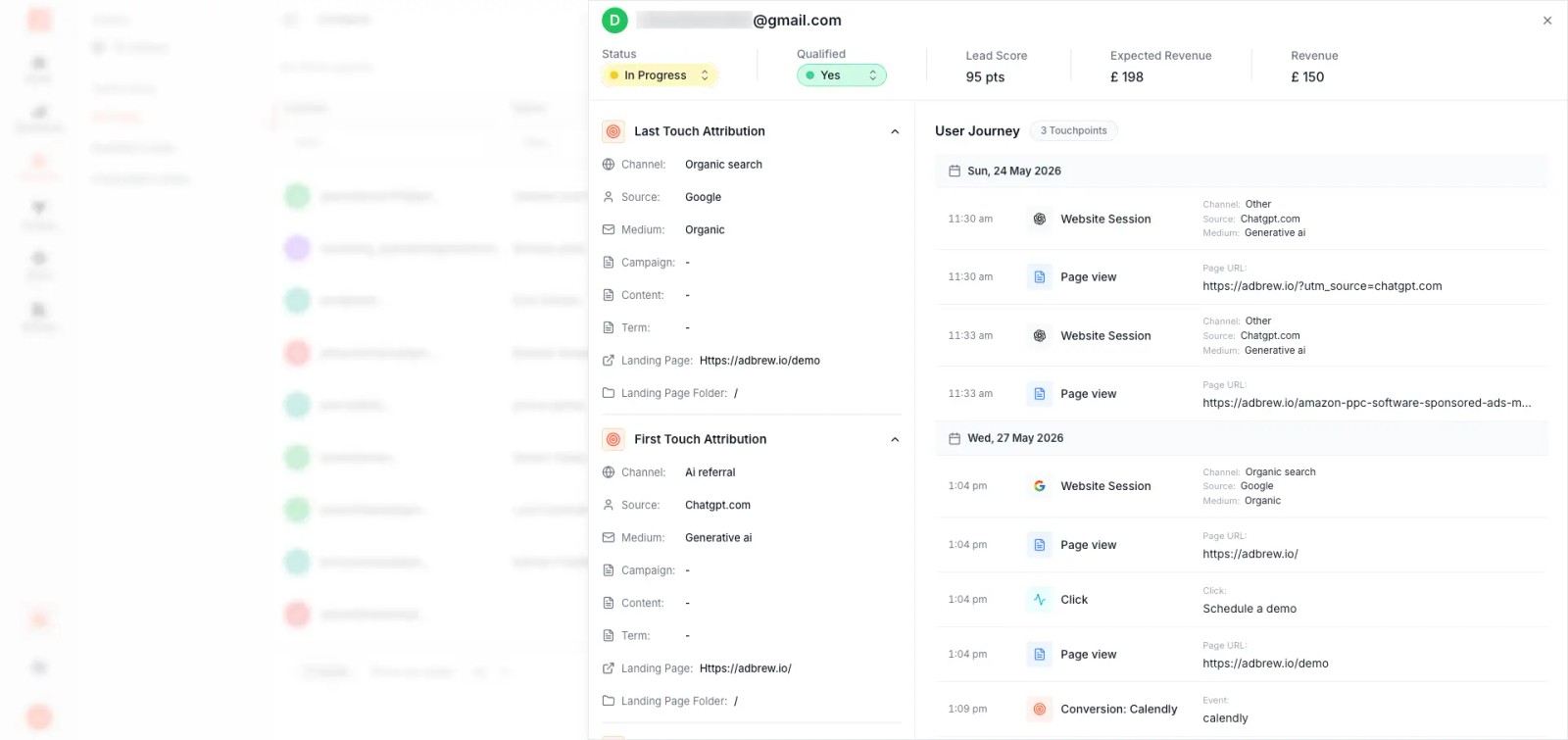Screen dimensions: 1568x740
Task: Click the green D contact avatar
Action: [x=614, y=21]
